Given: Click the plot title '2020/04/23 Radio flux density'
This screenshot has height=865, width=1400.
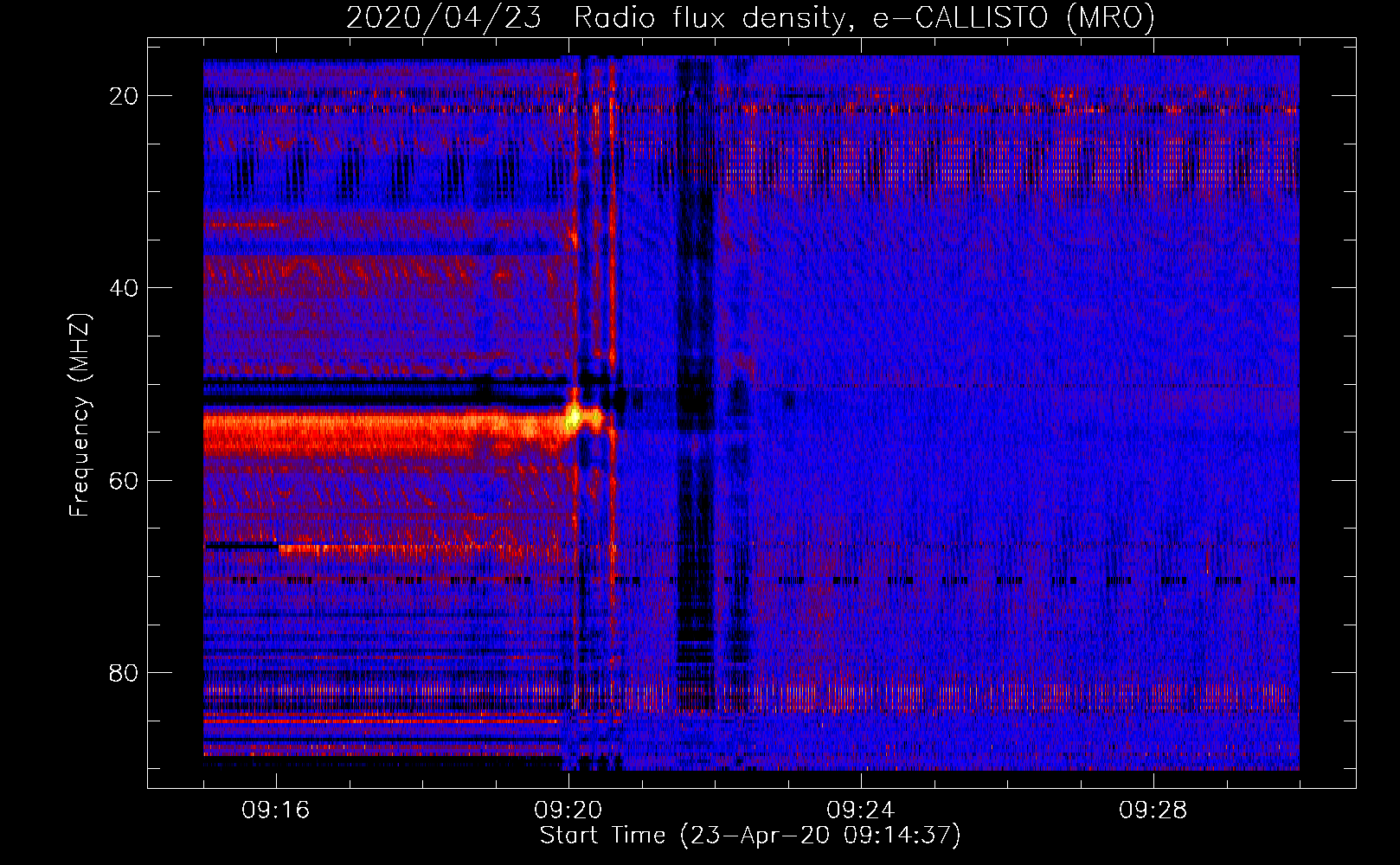Looking at the screenshot, I should (750, 17).
